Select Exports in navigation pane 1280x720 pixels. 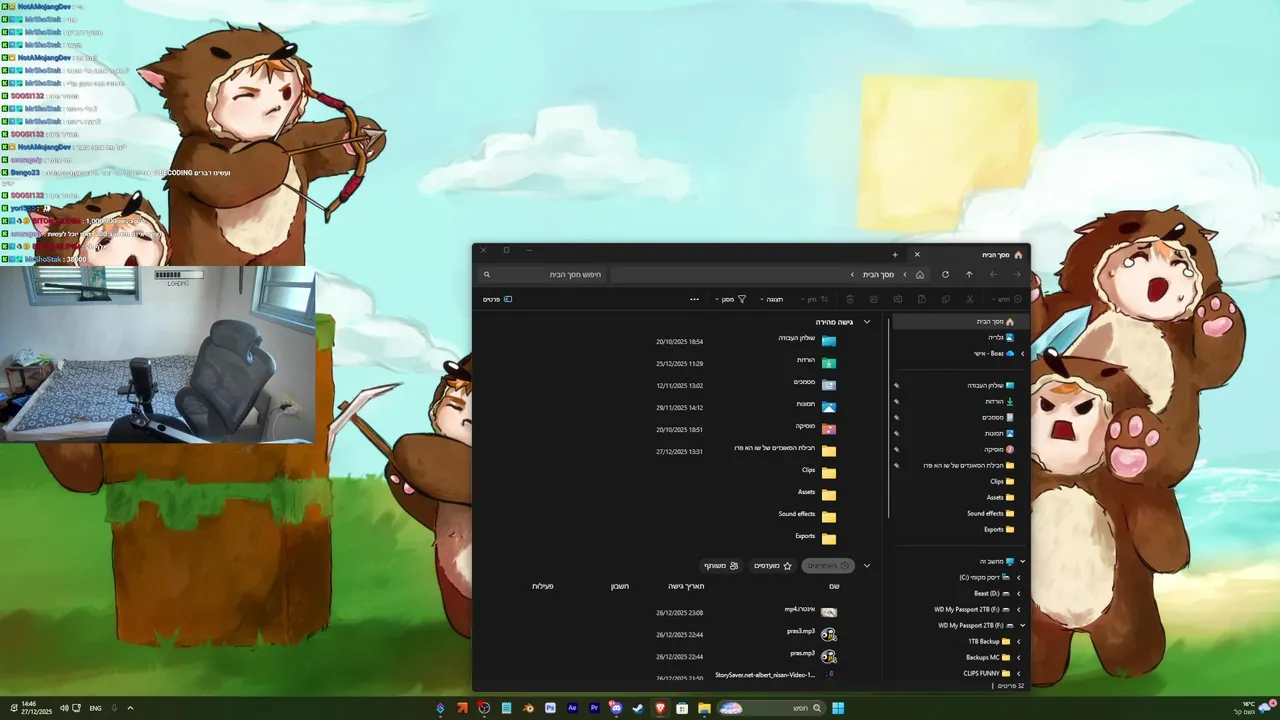(x=1000, y=529)
